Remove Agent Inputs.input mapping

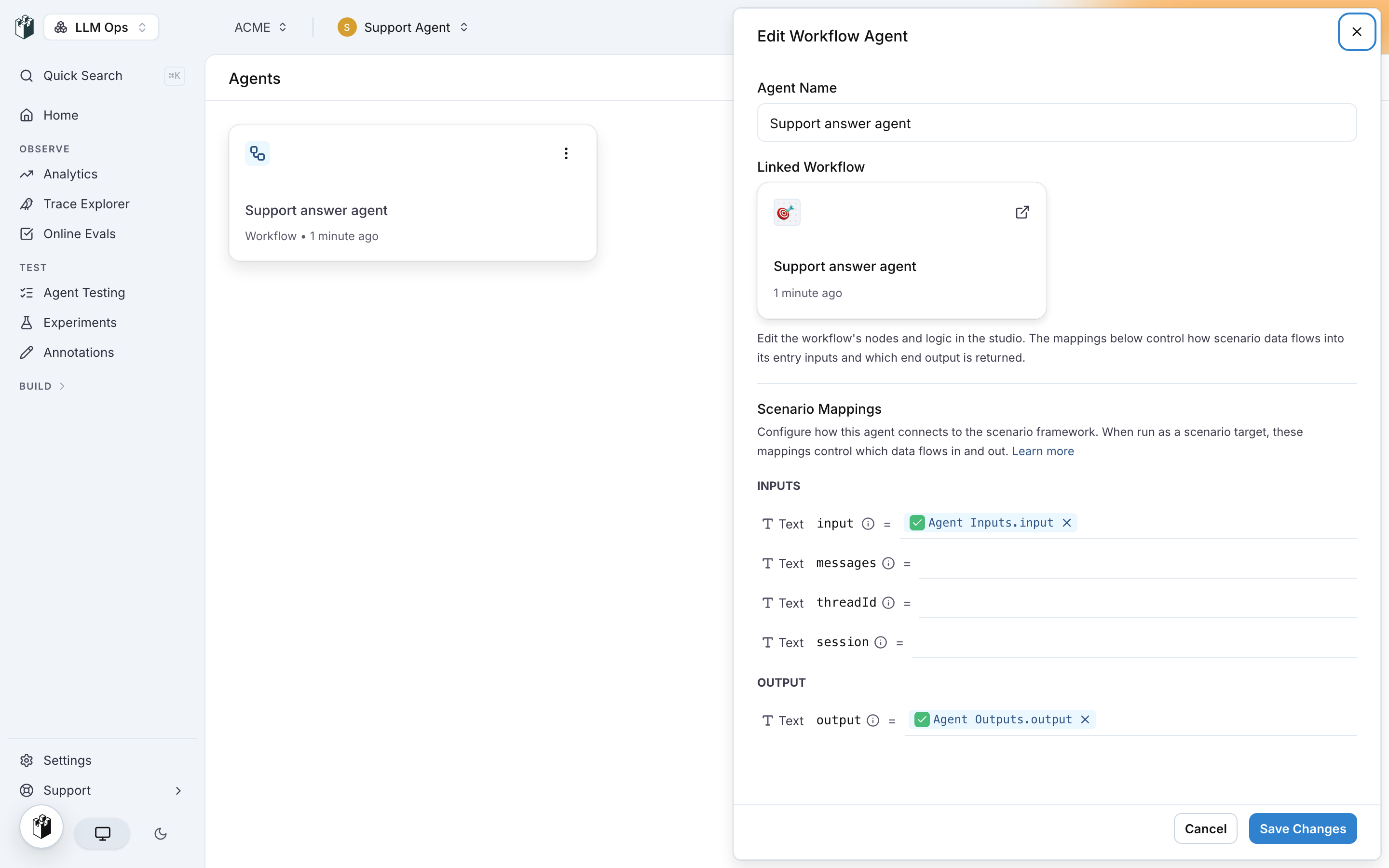click(x=1066, y=522)
